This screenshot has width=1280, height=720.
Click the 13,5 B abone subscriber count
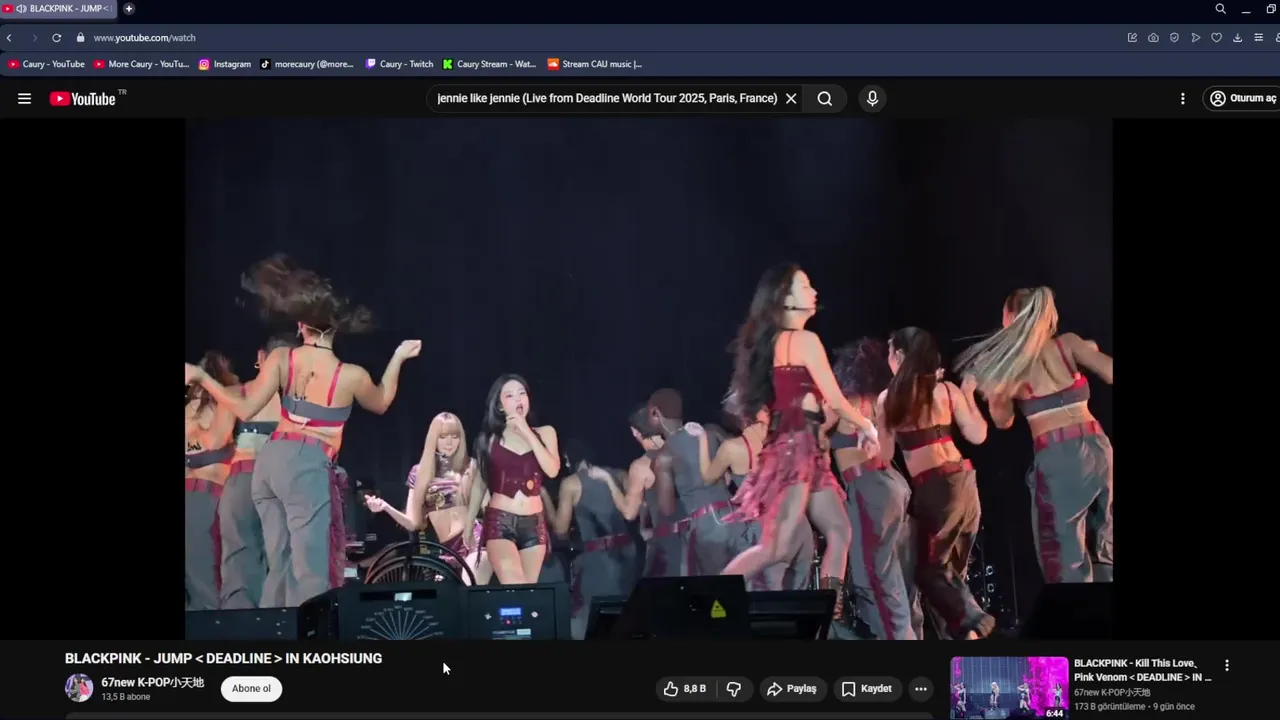(x=126, y=697)
